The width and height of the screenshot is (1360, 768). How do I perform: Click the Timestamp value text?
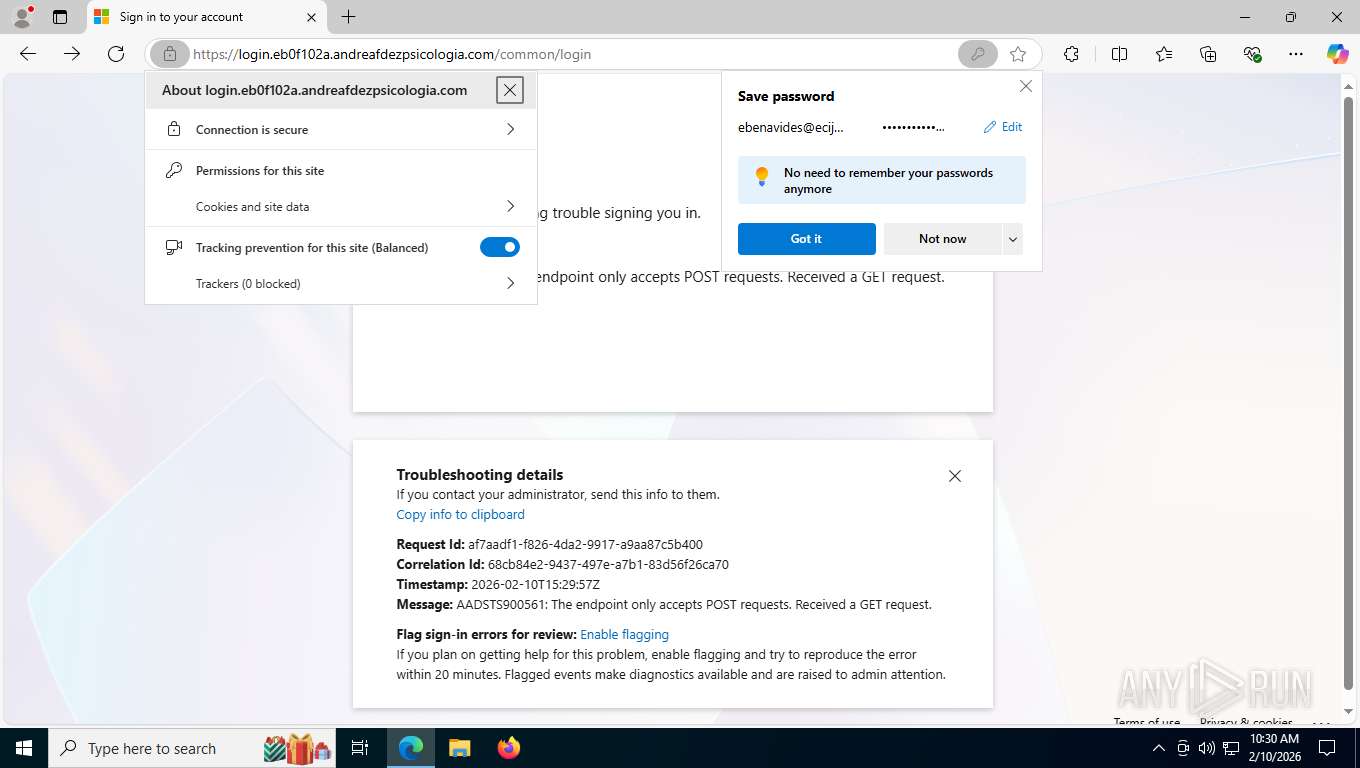coord(535,585)
